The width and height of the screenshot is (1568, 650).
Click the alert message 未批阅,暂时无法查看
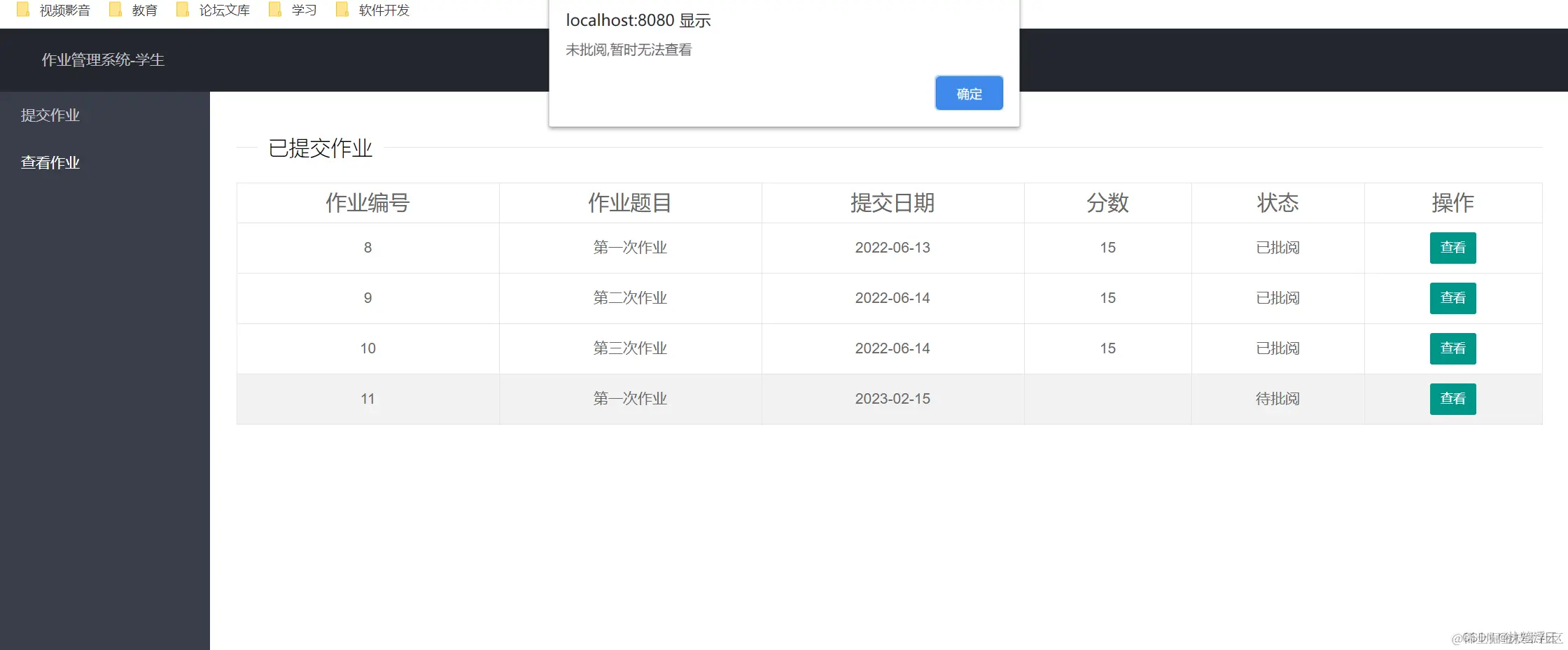(629, 50)
